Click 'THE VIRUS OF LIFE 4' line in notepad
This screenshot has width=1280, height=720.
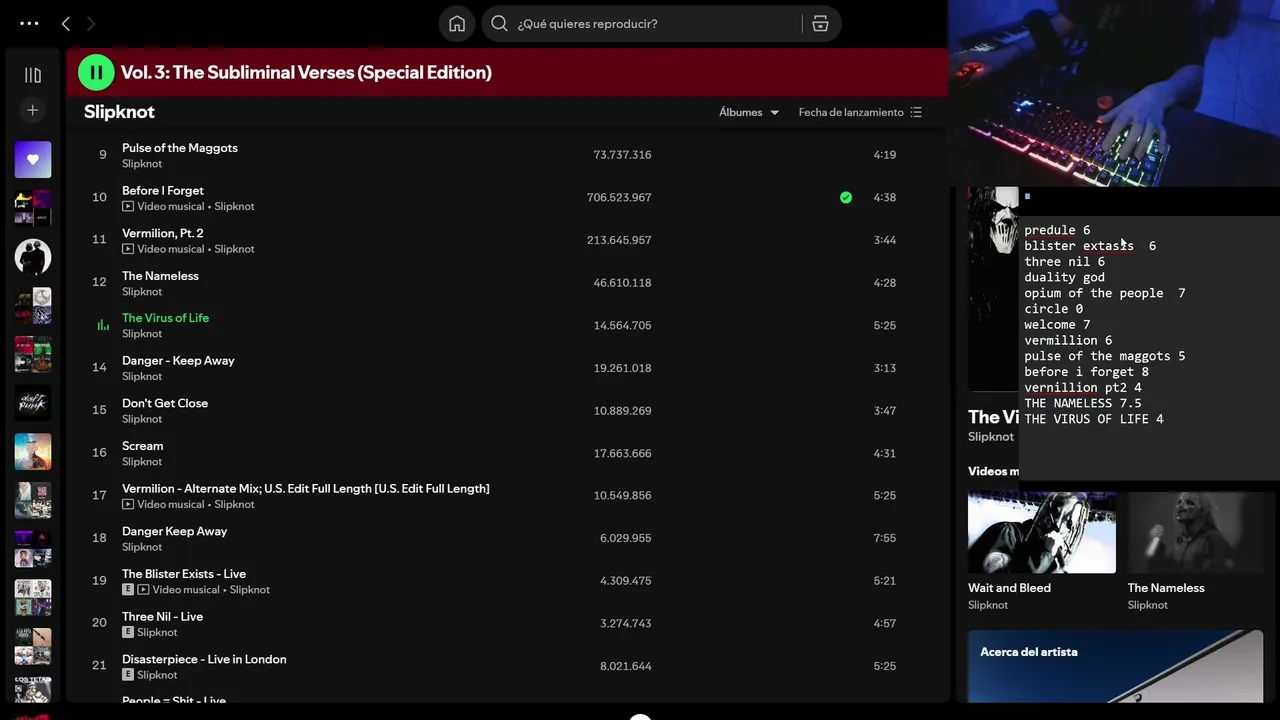(x=1094, y=419)
